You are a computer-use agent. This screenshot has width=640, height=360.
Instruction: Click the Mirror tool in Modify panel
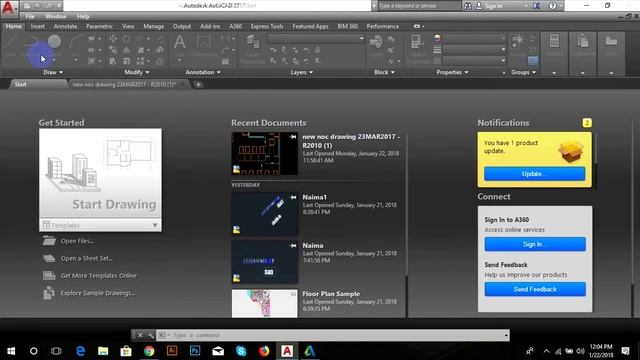tap(127, 50)
